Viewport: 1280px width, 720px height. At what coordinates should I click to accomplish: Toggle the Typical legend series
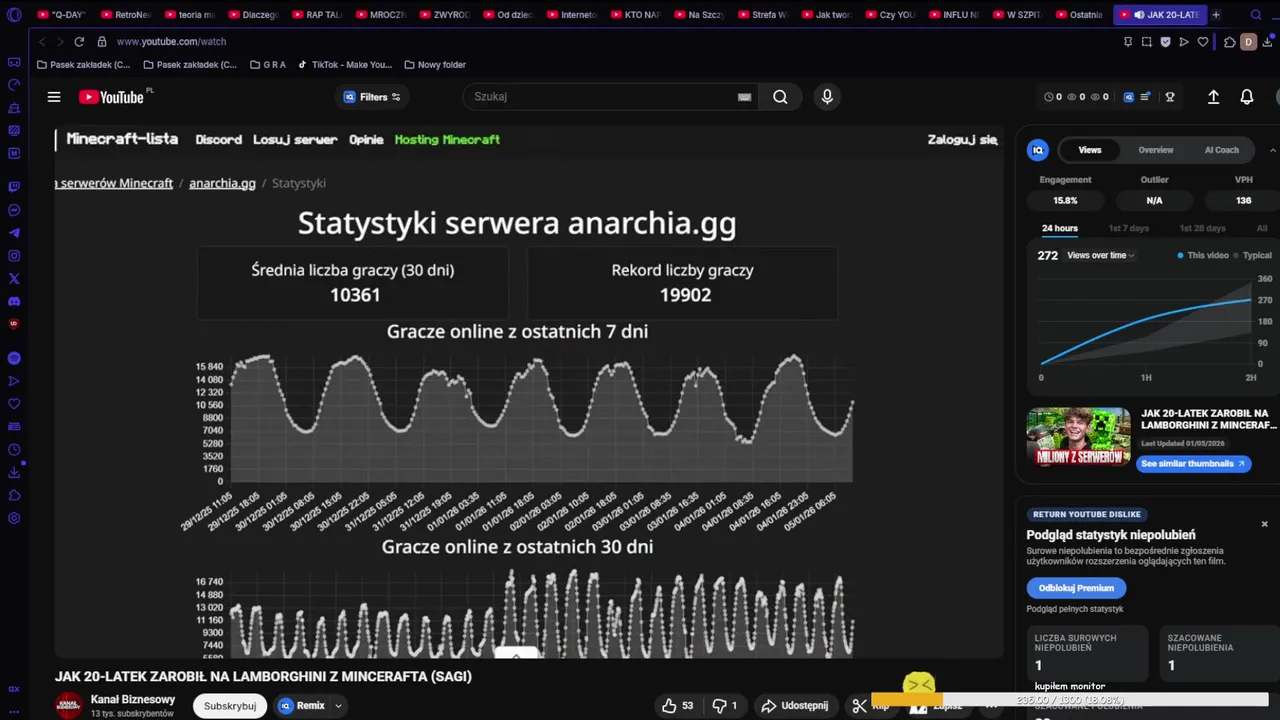click(1253, 255)
